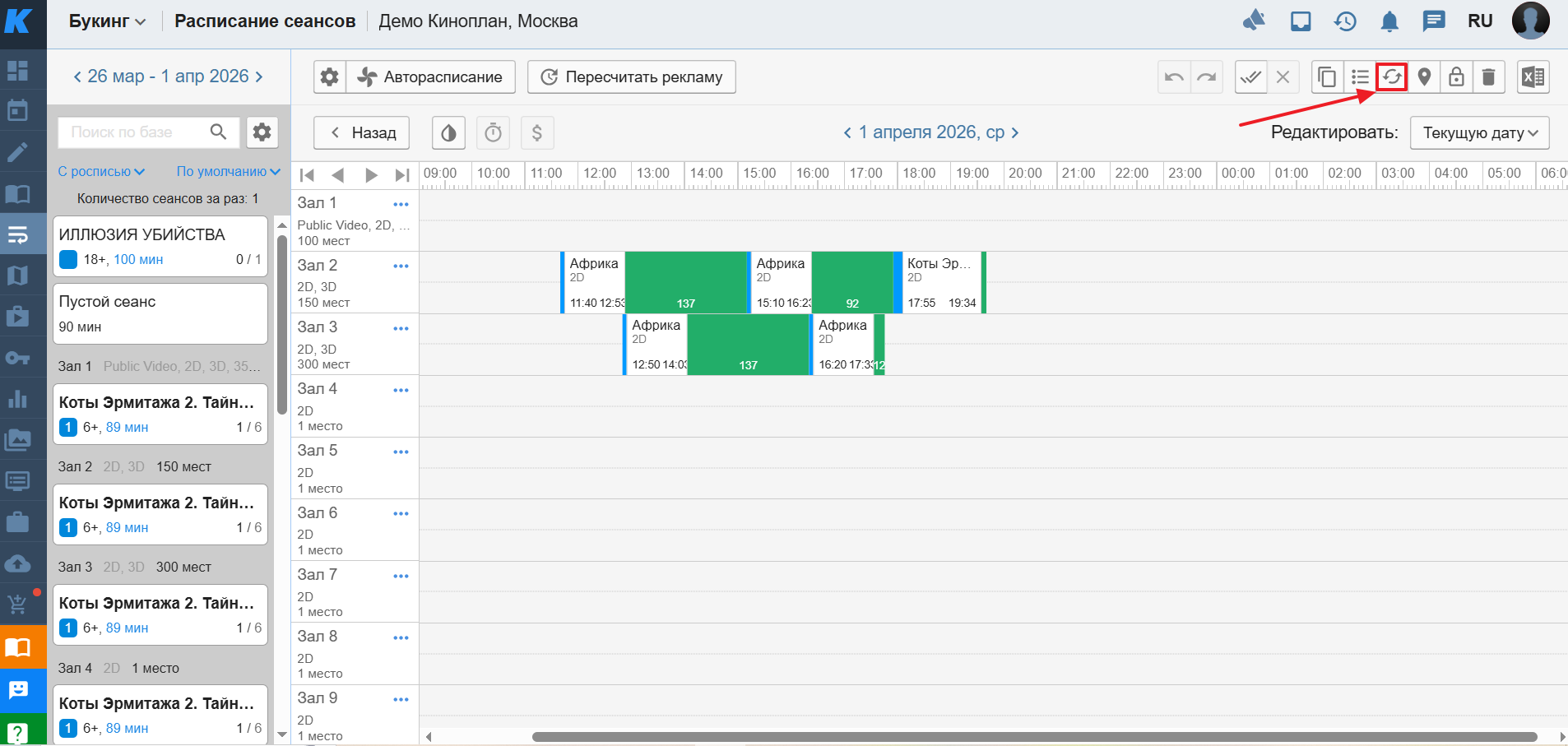1568x746 pixels.
Task: Expand the Текущую дату dropdown
Action: coord(1479,132)
